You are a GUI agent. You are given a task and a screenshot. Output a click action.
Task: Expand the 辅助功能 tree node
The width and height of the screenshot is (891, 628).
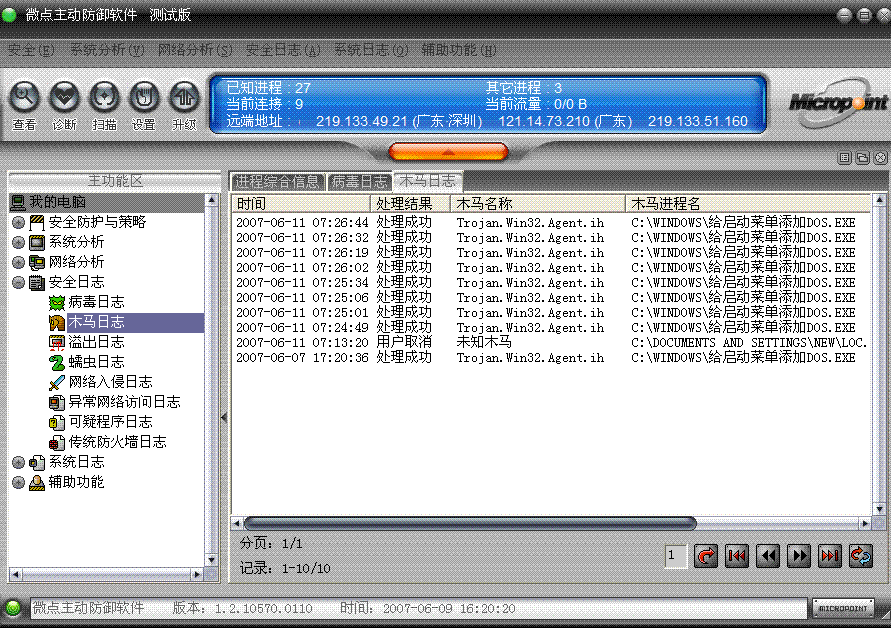click(18, 483)
